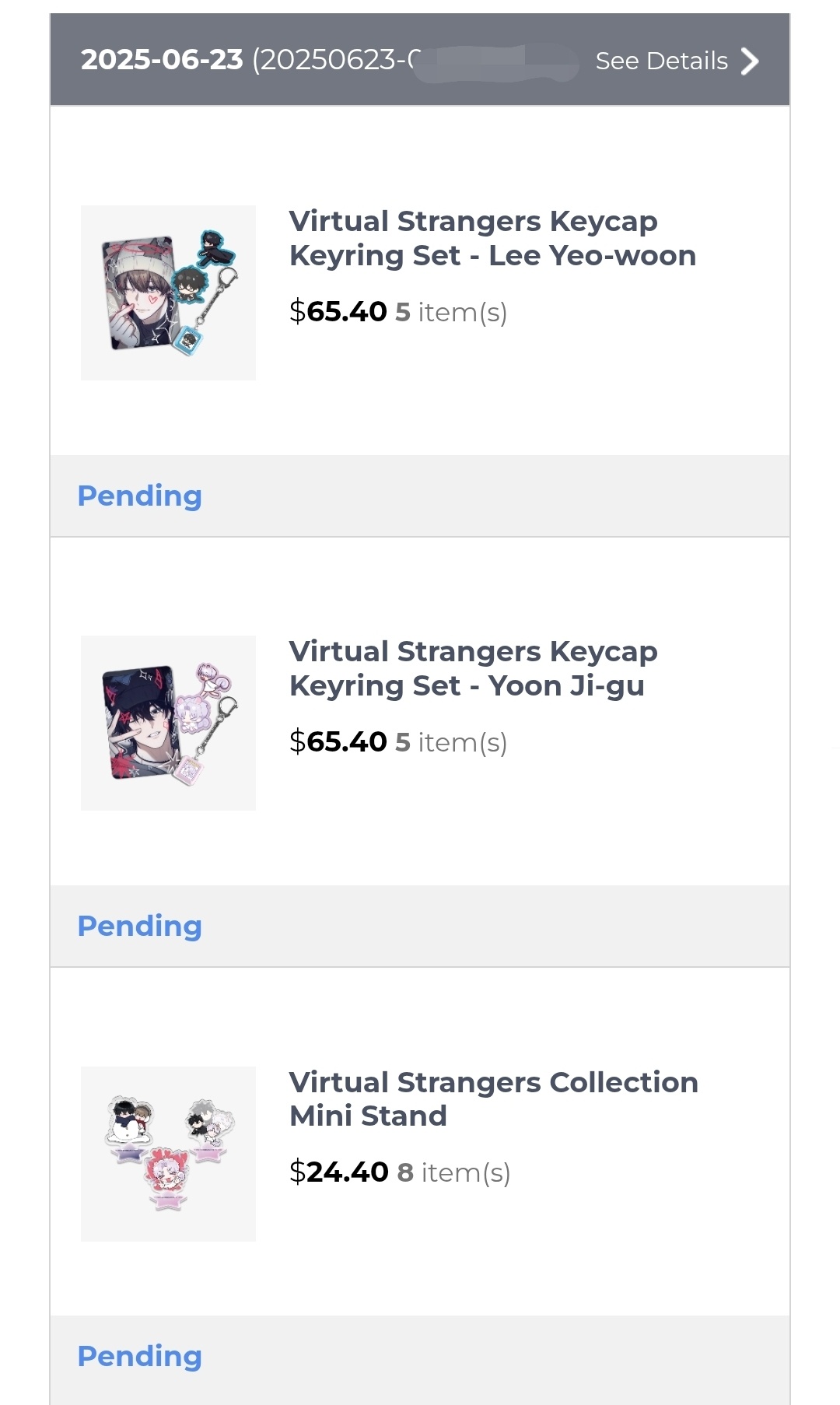840x1405 pixels.
Task: Open the Collection Mini Stand thumbnail
Action: pos(168,1154)
